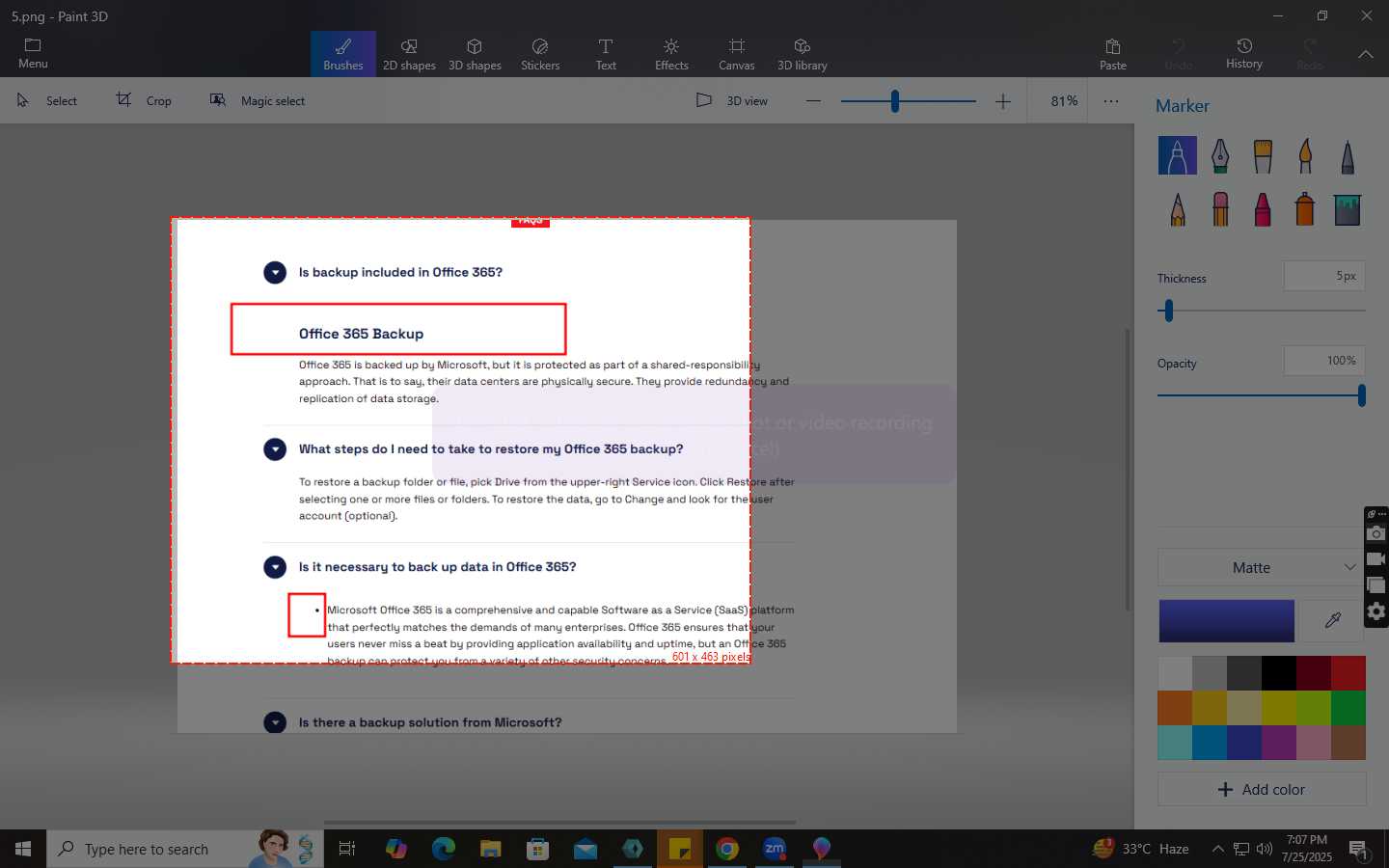Click the Opacity slider handle
The height and width of the screenshot is (868, 1389).
(1361, 395)
